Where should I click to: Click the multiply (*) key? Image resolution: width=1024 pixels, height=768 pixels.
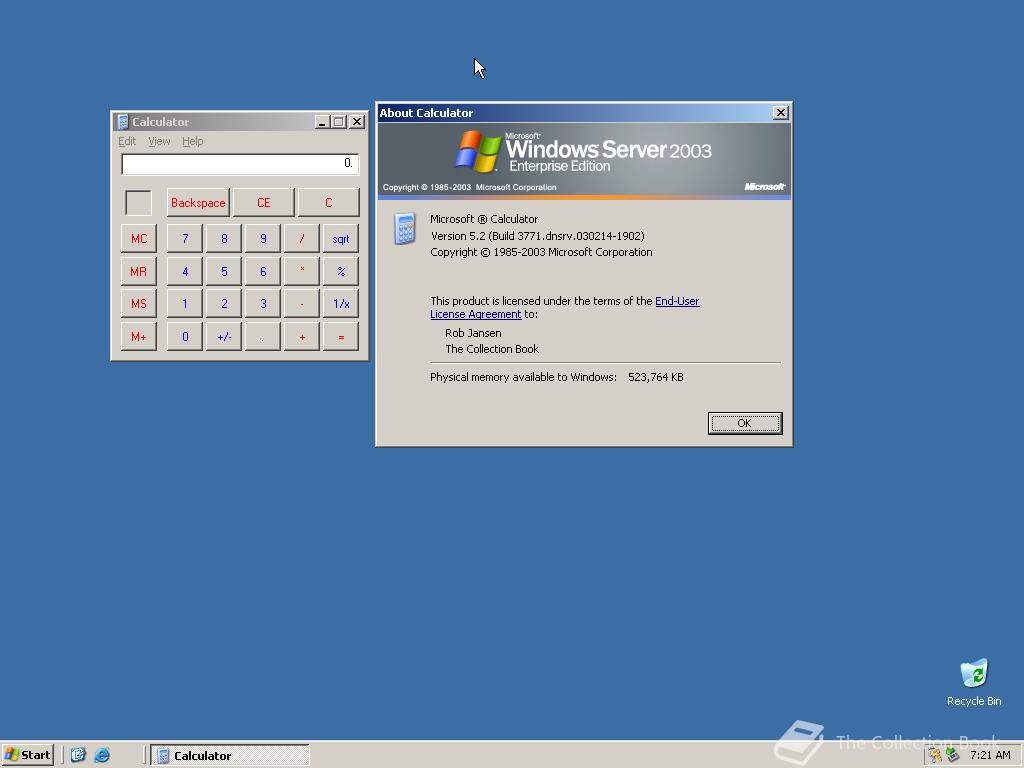click(x=302, y=271)
